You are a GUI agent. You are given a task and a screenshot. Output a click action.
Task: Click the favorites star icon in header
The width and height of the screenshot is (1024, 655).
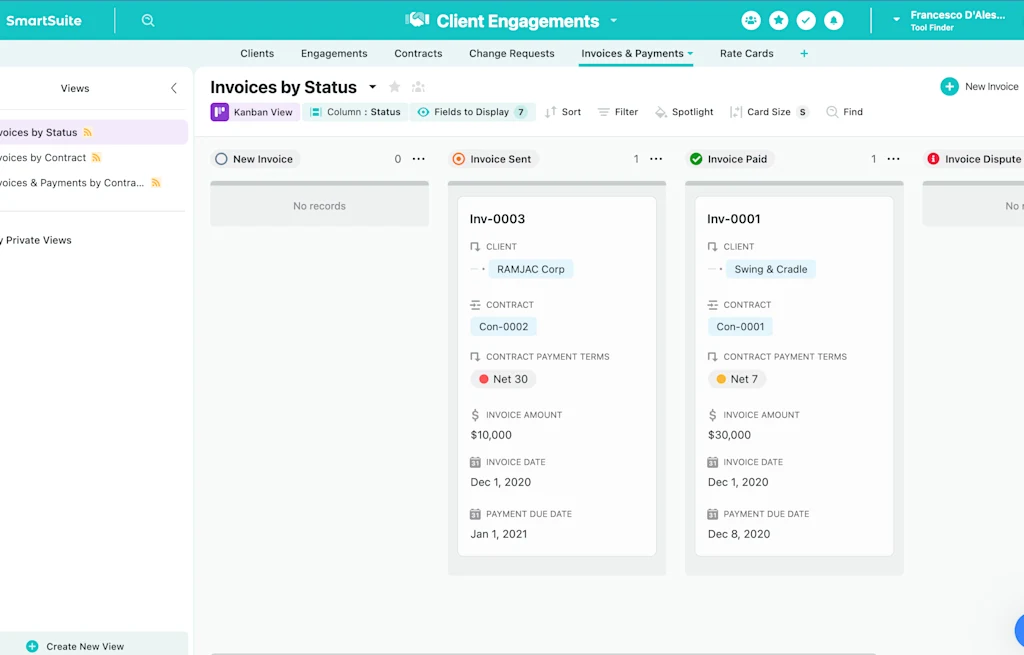pos(778,20)
